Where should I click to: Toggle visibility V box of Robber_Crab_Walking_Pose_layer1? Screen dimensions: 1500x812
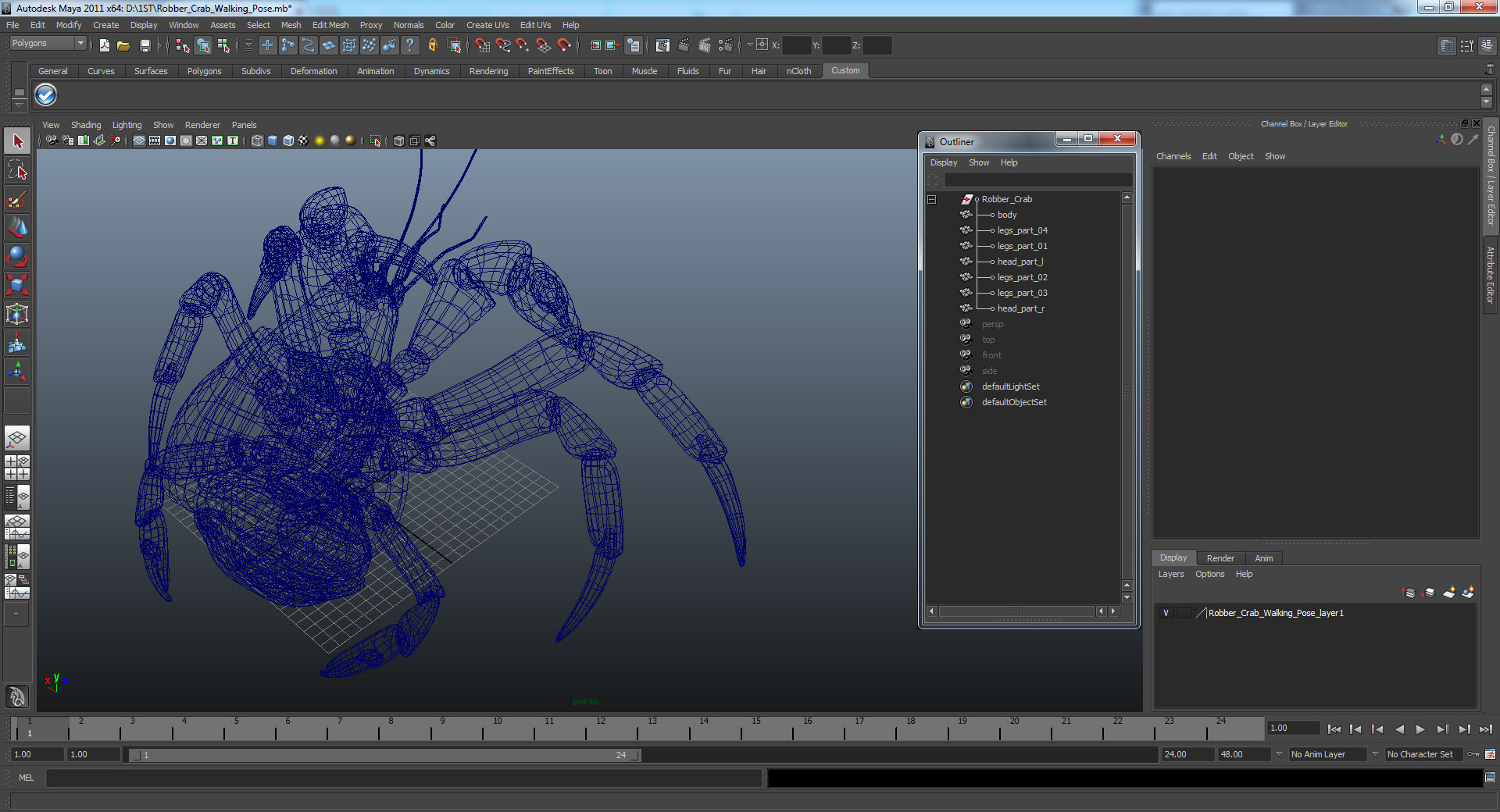1166,614
